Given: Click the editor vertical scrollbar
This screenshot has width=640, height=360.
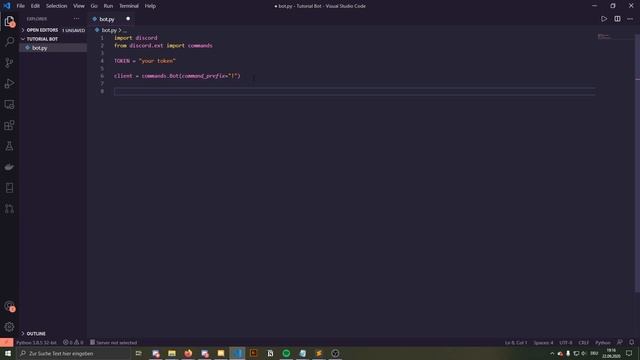Looking at the screenshot, I should tap(637, 163).
